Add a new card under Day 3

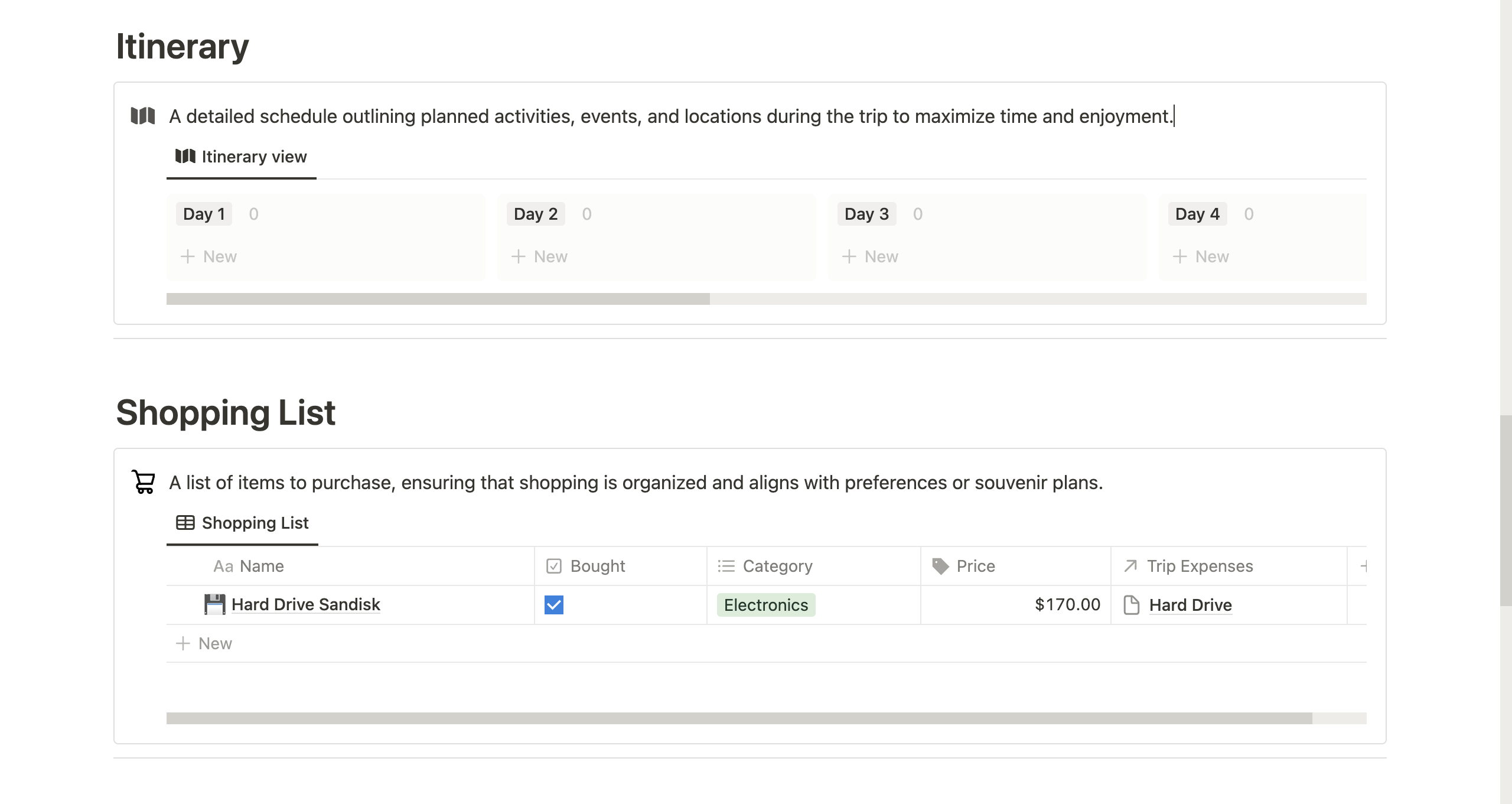(870, 256)
